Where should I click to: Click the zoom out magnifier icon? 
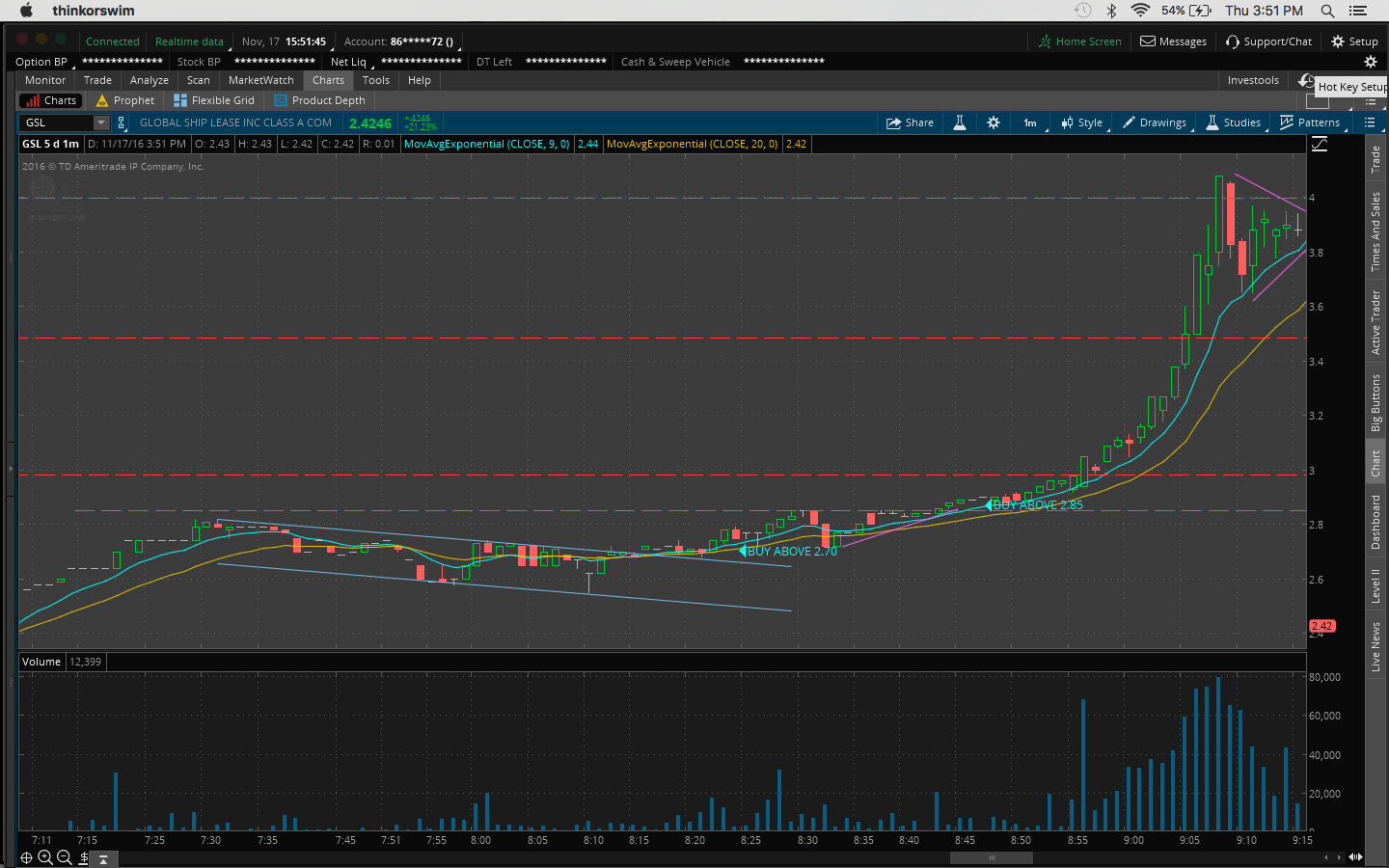click(x=65, y=857)
